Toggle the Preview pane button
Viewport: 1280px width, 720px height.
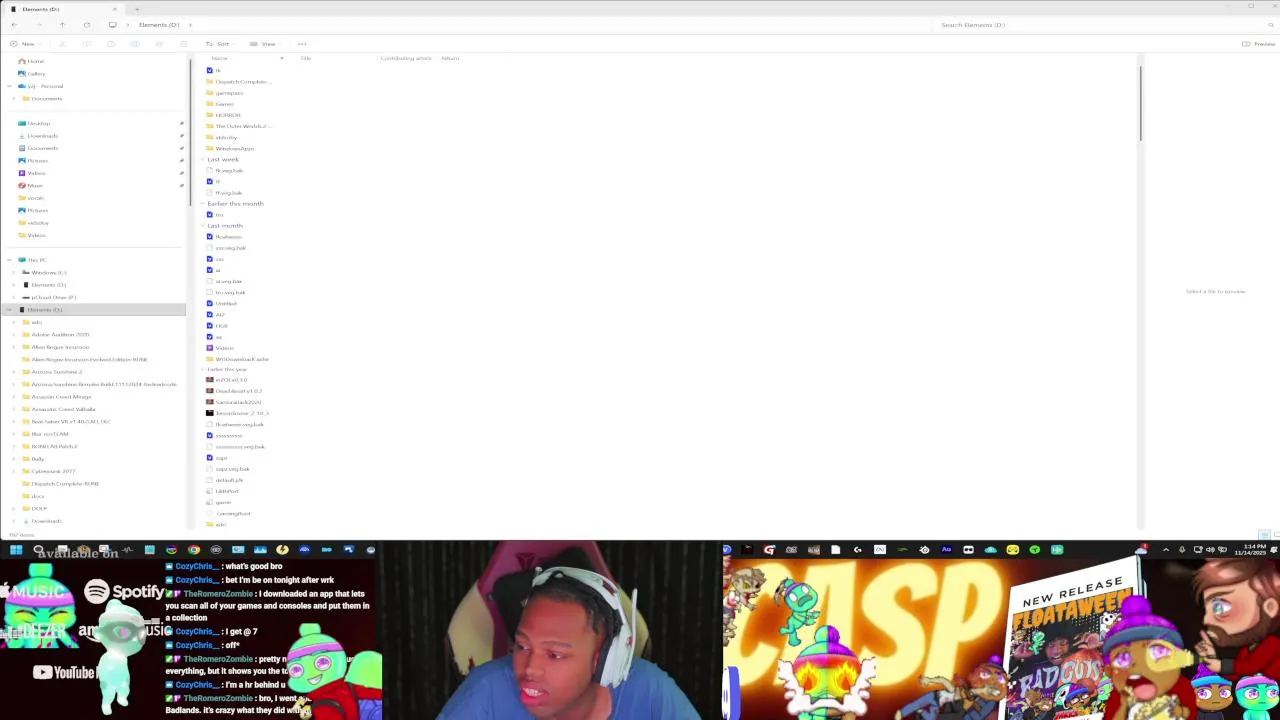click(1258, 44)
